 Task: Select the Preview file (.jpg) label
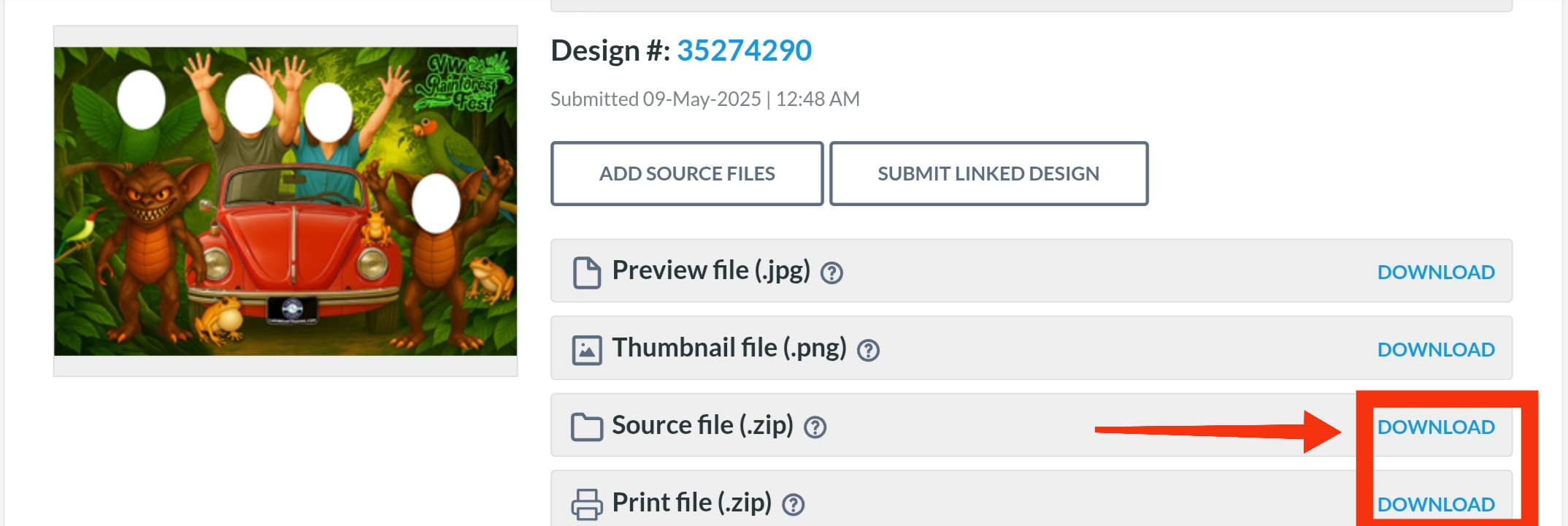point(710,270)
